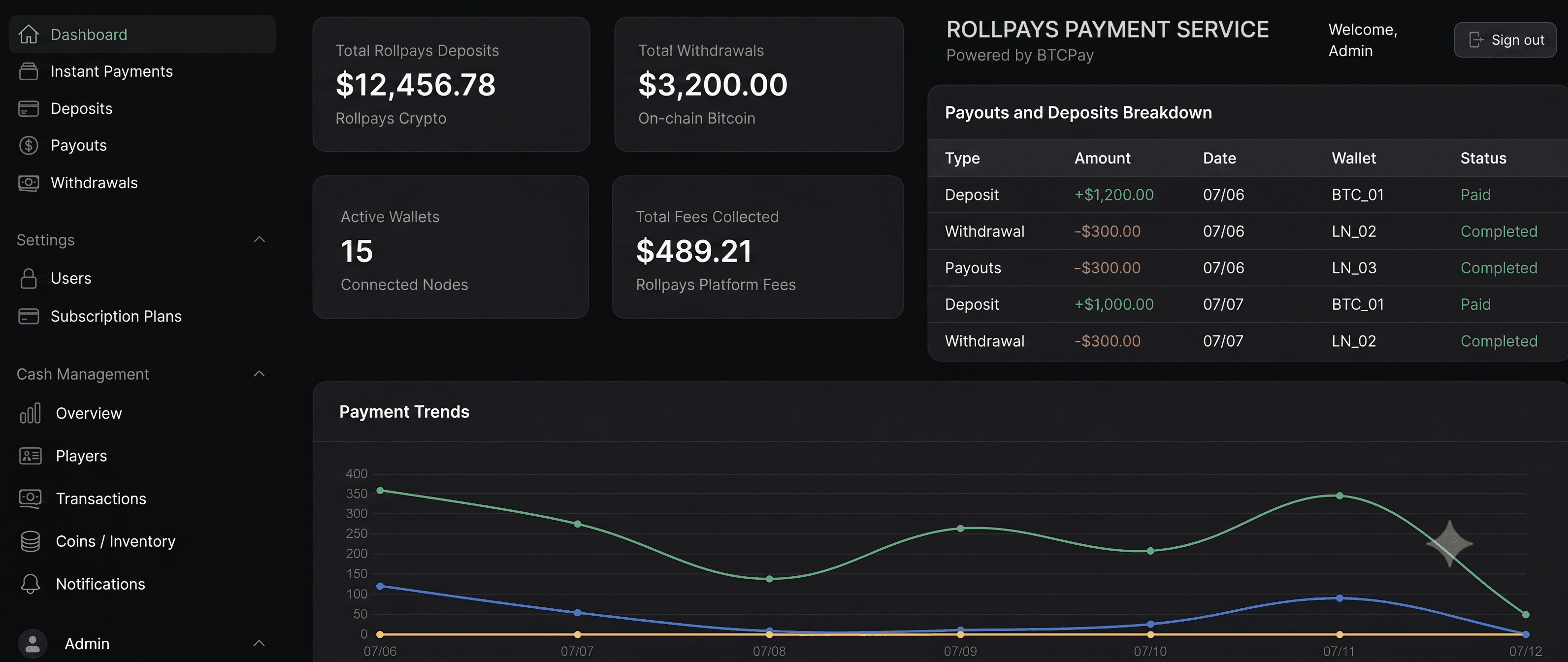Click the Sign out button
The image size is (1568, 662).
tap(1505, 39)
